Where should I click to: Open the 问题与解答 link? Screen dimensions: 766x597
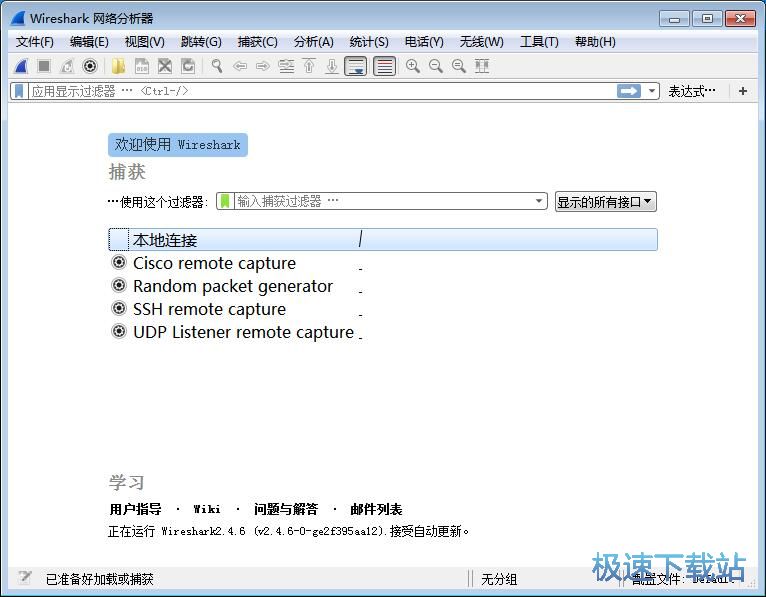(x=286, y=510)
